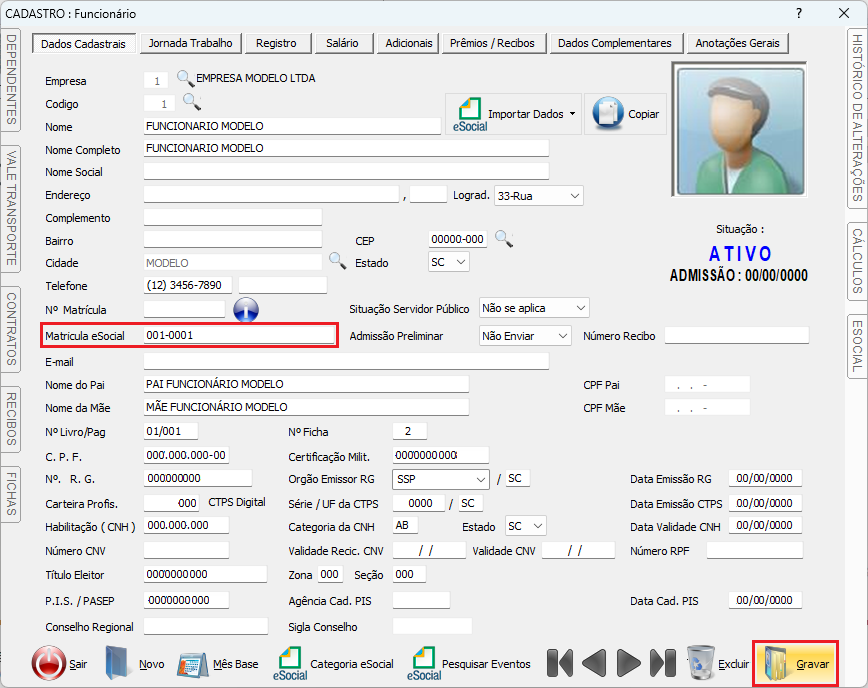Viewport: 868px width, 688px height.
Task: Expand the Orgão Emissor RG dropdown
Action: point(480,479)
